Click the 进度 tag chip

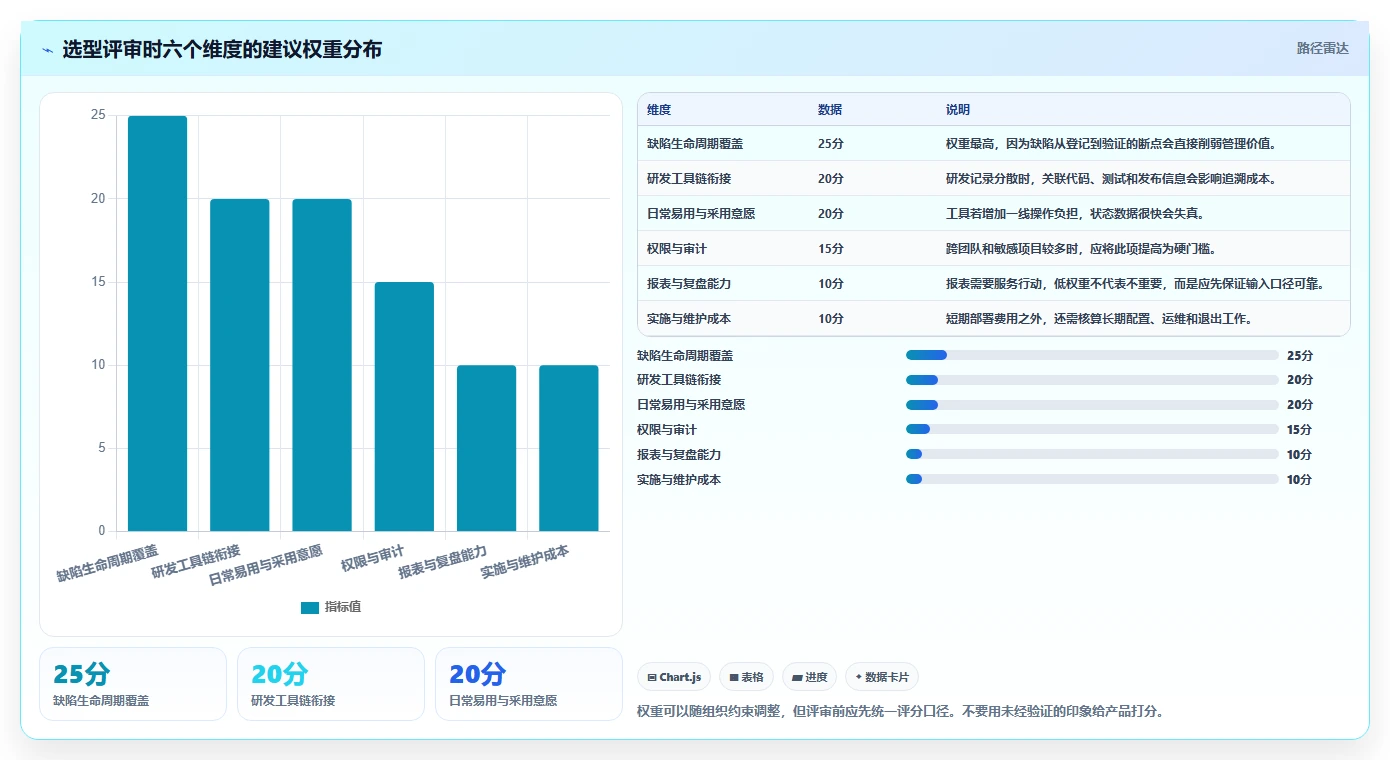tap(809, 677)
